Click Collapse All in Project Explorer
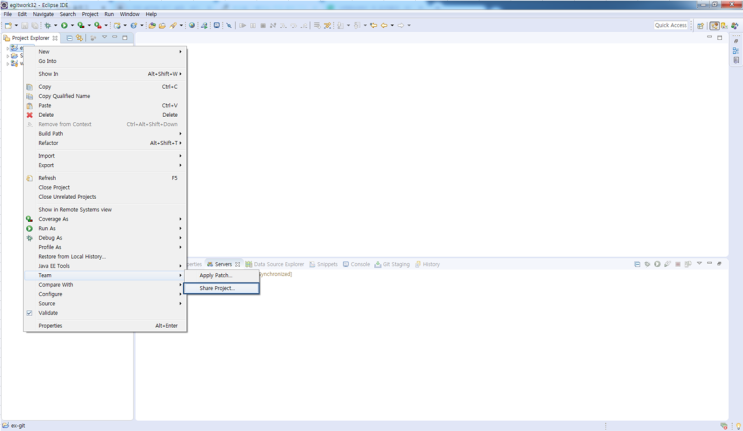Image resolution: width=743 pixels, height=431 pixels. (69, 38)
